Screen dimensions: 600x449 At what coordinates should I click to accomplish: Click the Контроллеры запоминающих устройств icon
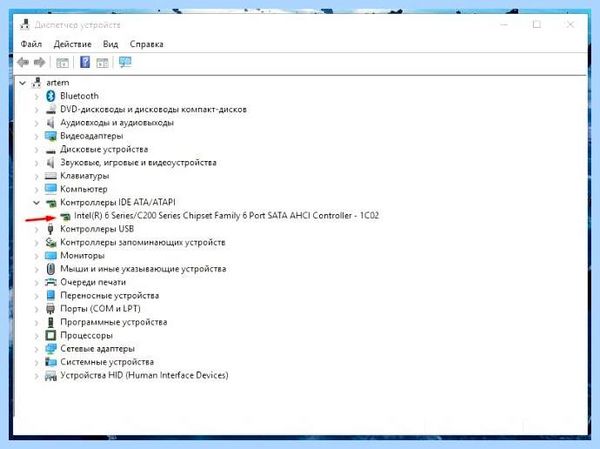[51, 242]
